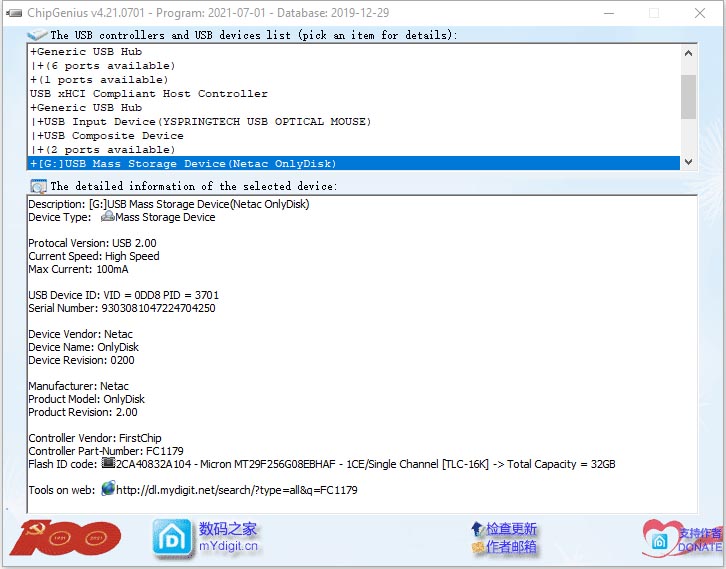Click the Device Name: OnlyDisk line
The image size is (726, 569).
tap(84, 347)
